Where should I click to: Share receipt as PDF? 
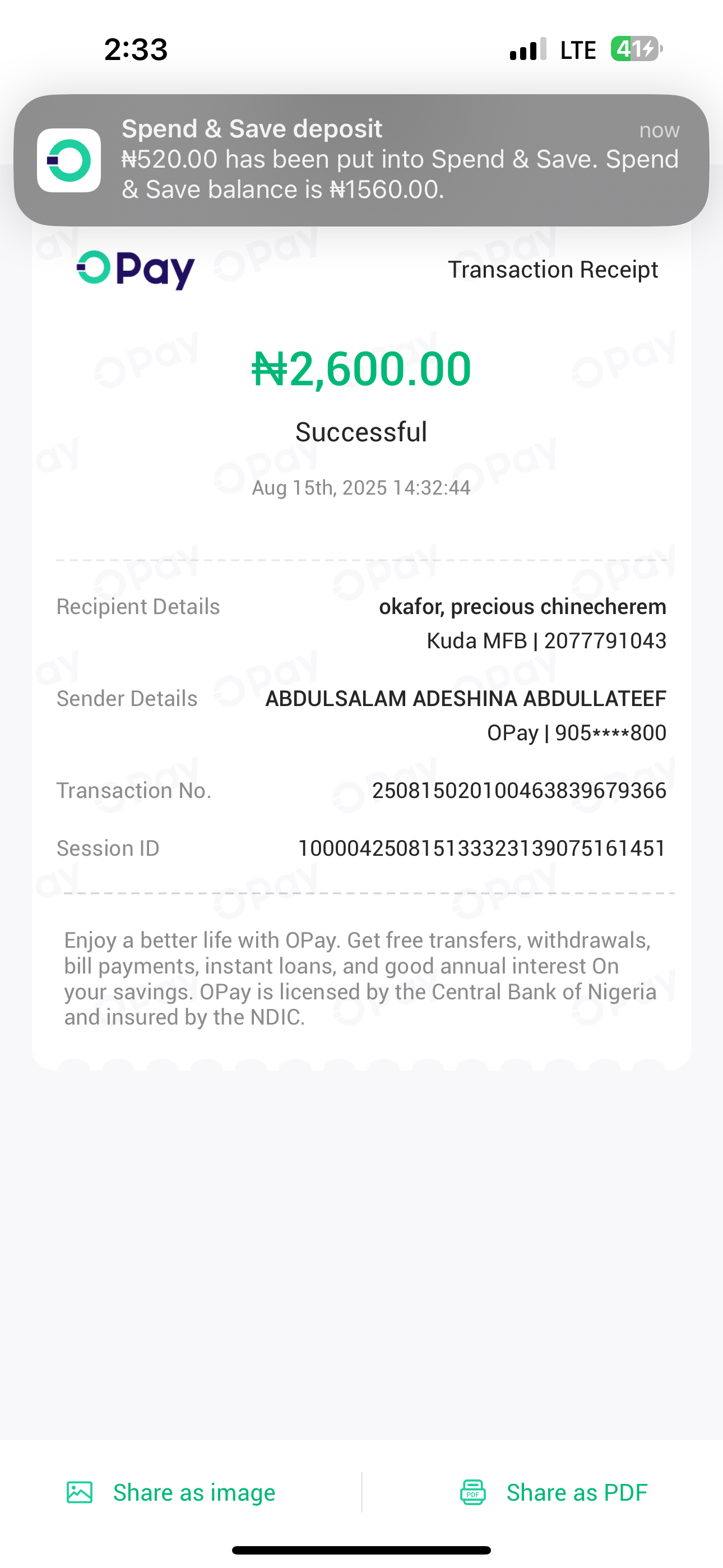pyautogui.click(x=576, y=1492)
